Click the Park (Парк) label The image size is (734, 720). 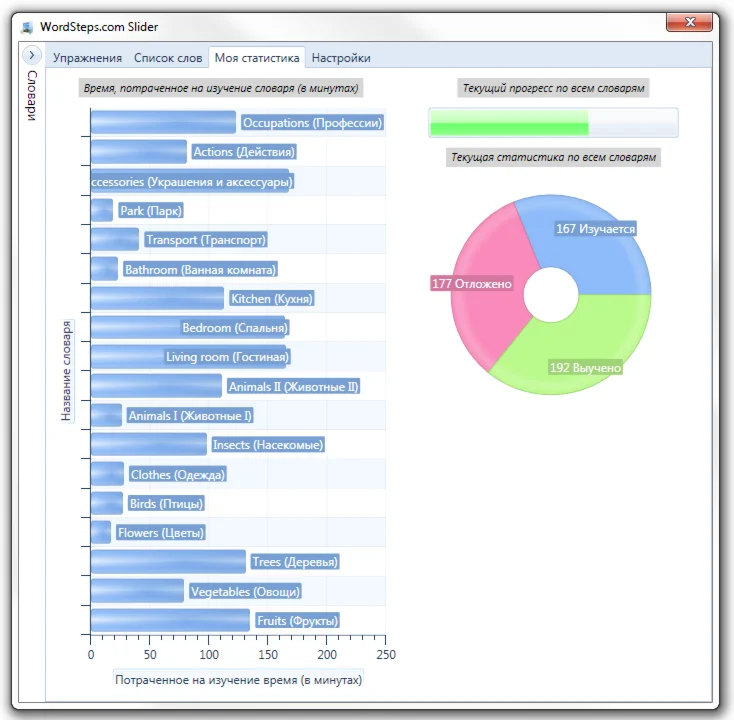[x=150, y=211]
